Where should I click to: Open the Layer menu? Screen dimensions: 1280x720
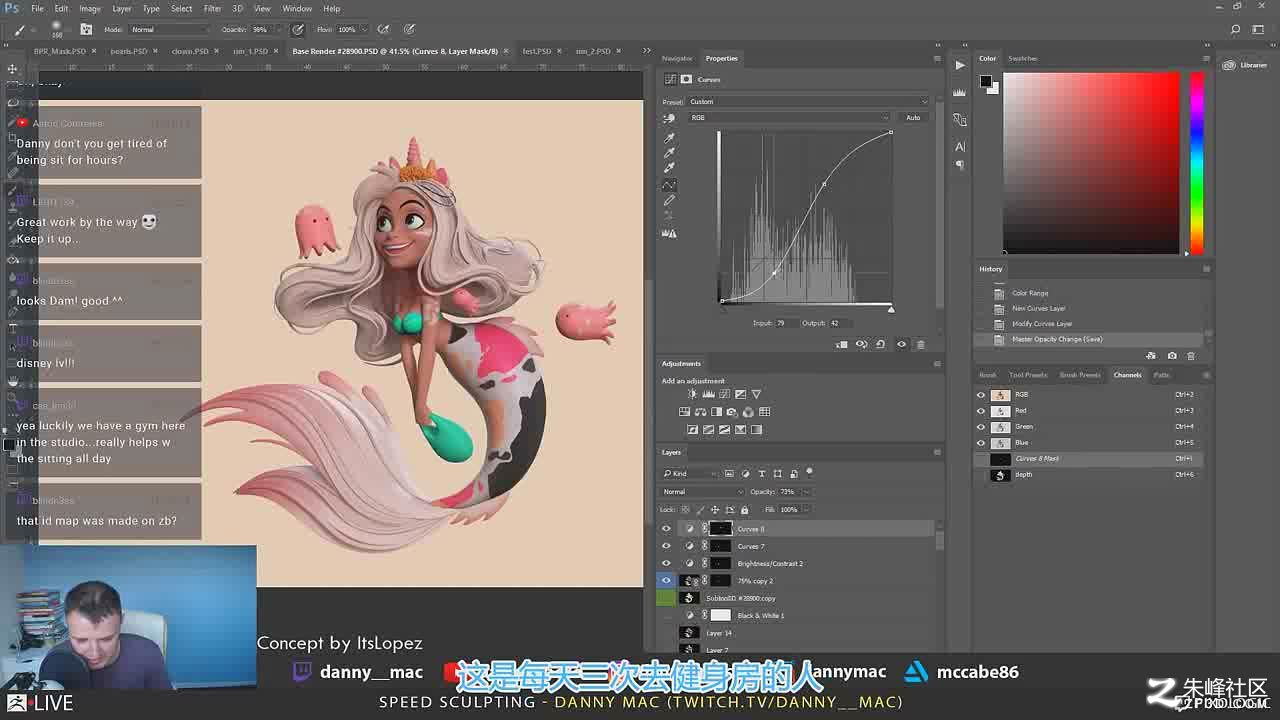(122, 8)
